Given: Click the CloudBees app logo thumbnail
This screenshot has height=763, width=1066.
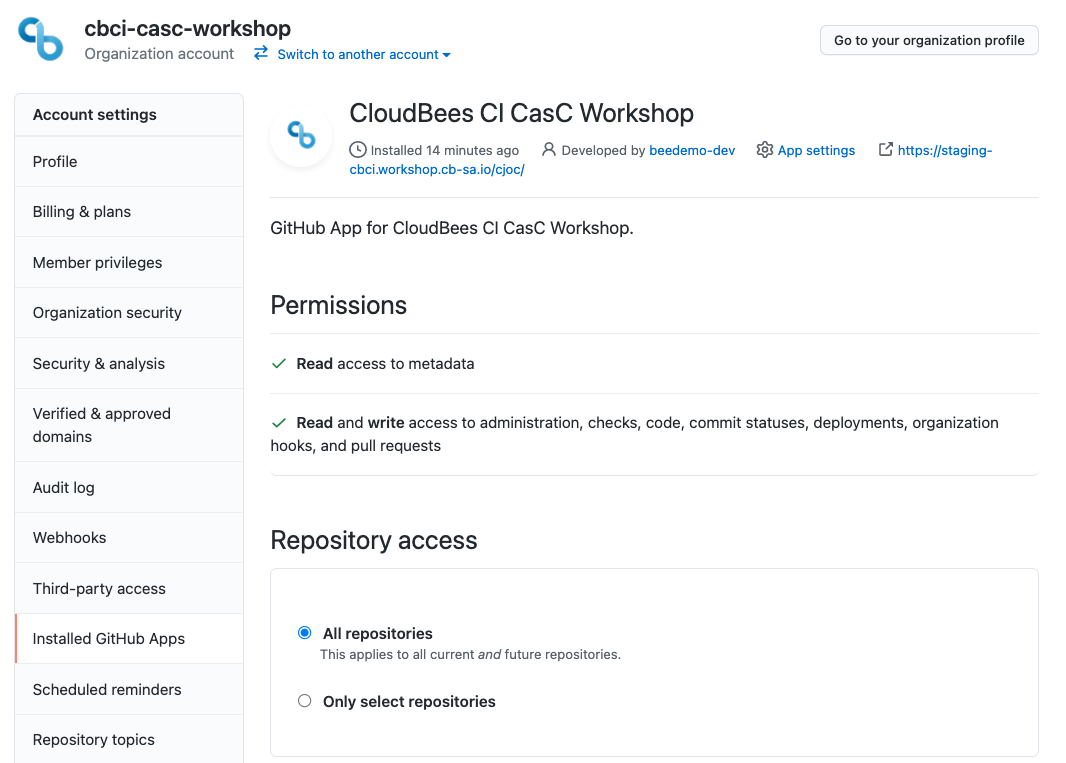Looking at the screenshot, I should [300, 135].
